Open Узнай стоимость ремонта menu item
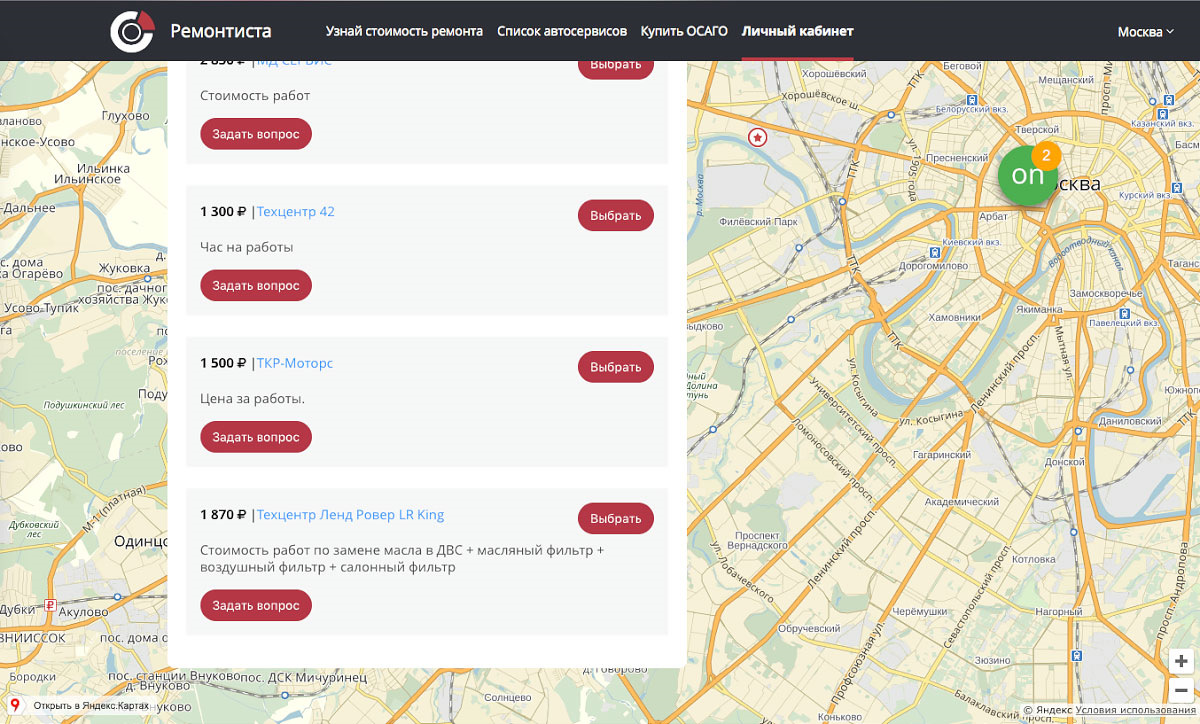 [404, 31]
